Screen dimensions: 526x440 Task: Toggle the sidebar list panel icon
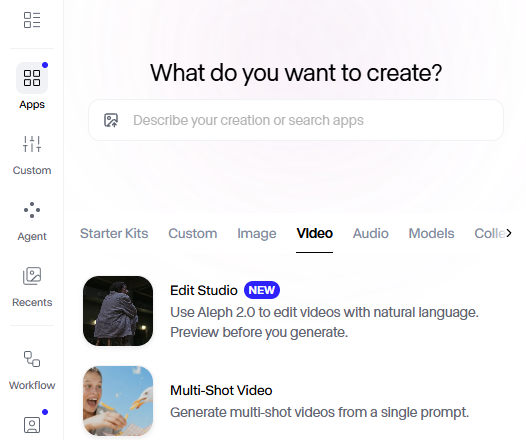(x=32, y=20)
